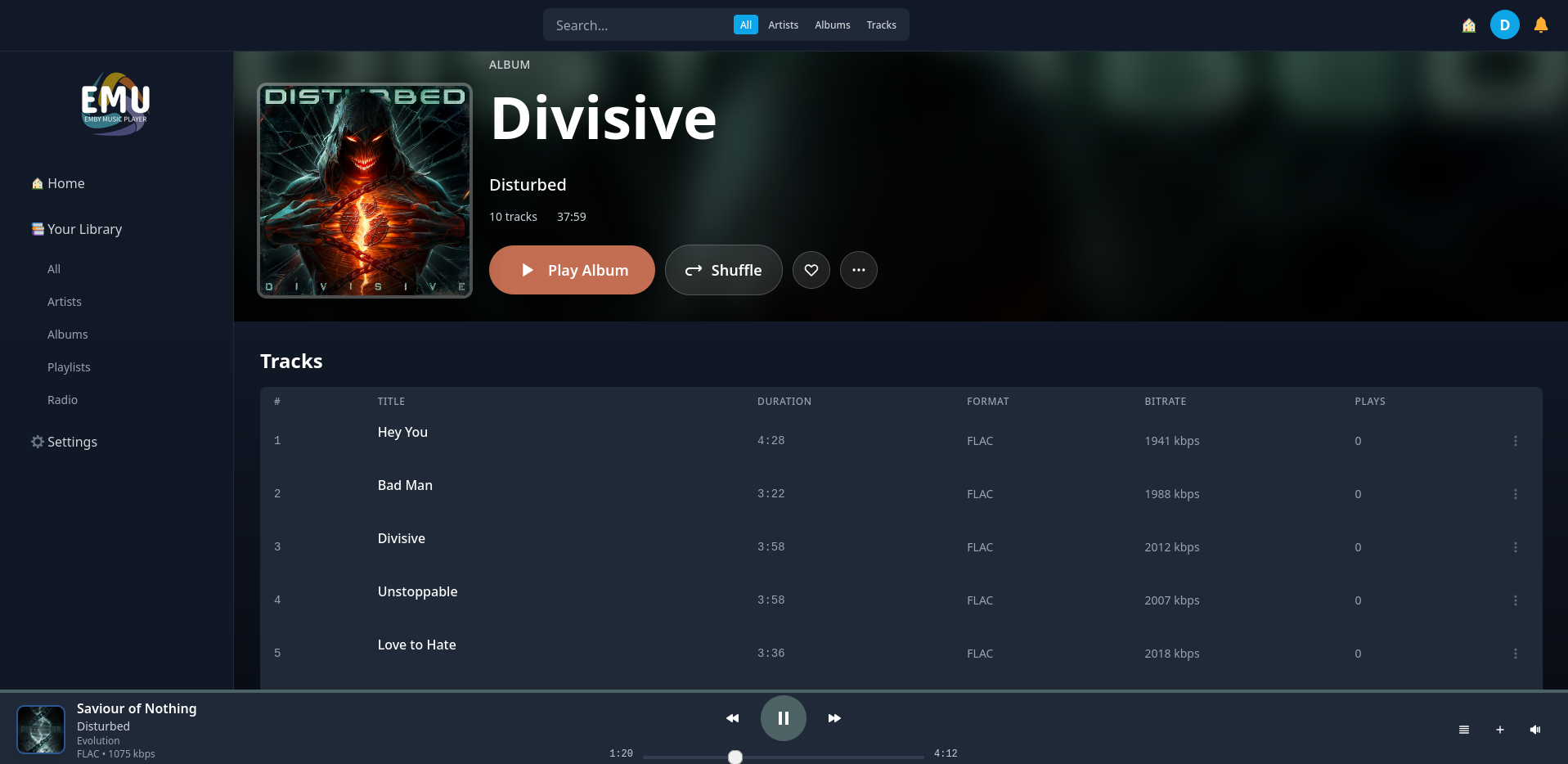This screenshot has height=764, width=1568.
Task: Pause the current song
Action: pyautogui.click(x=783, y=718)
